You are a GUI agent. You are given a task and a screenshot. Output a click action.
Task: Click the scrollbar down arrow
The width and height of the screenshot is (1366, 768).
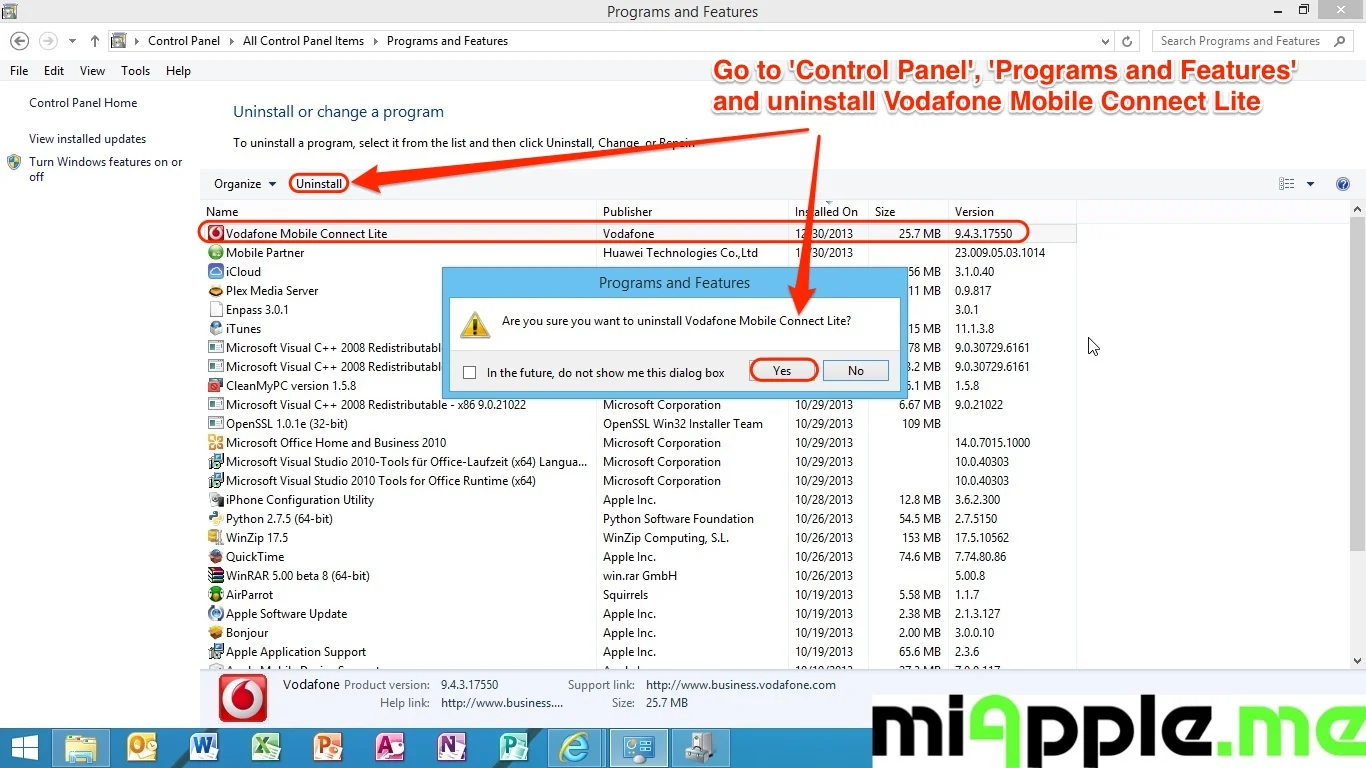pyautogui.click(x=1357, y=660)
